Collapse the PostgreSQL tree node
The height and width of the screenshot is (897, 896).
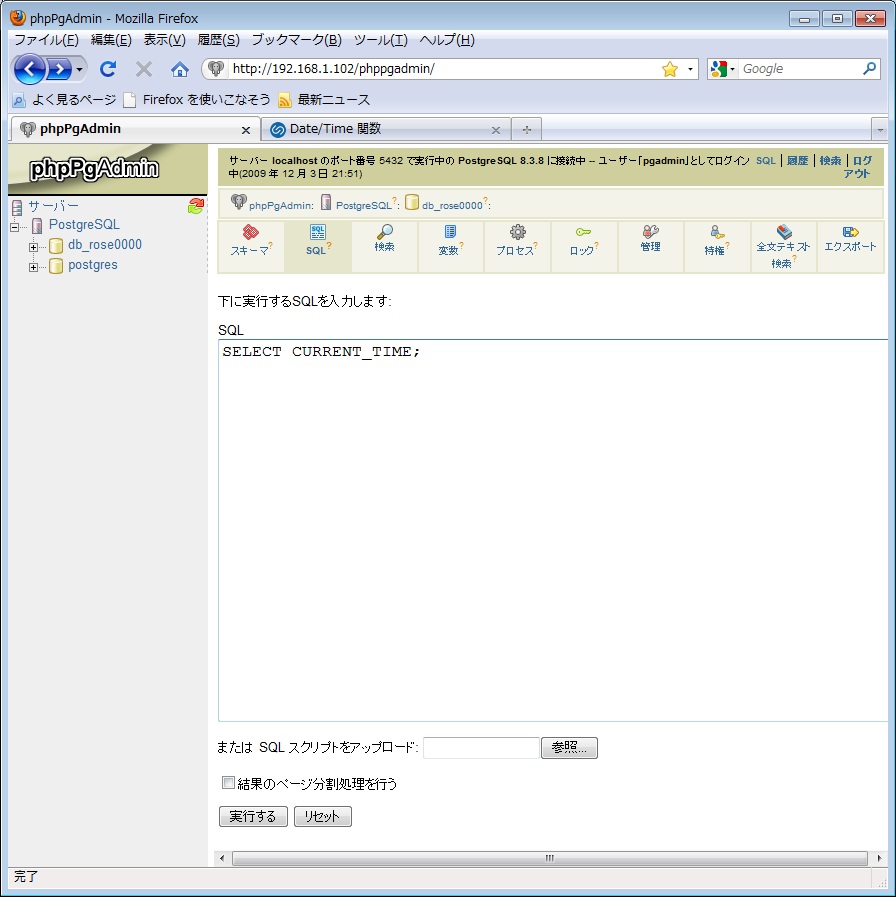(15, 227)
